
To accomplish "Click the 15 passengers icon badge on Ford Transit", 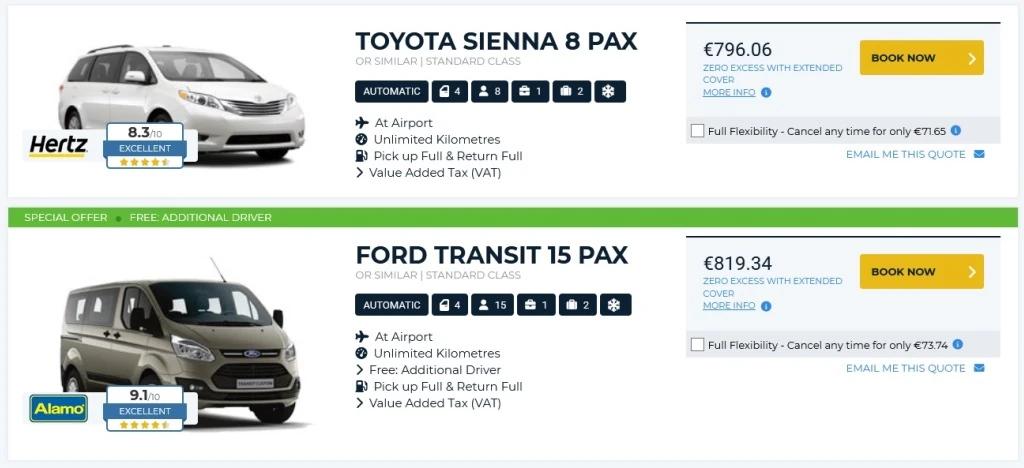I will point(493,305).
